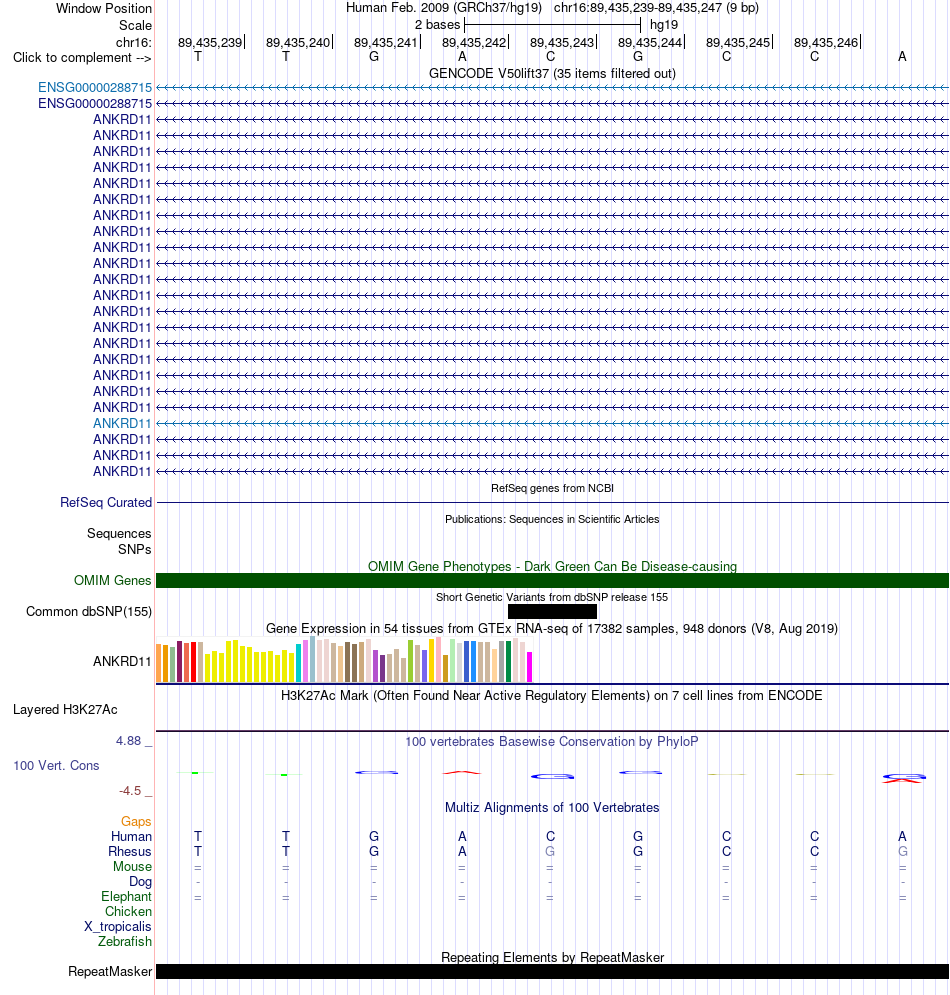Viewport: 950px width, 995px height.
Task: Click ANKRD11 label beside GTEx expression bars
Action: point(122,661)
